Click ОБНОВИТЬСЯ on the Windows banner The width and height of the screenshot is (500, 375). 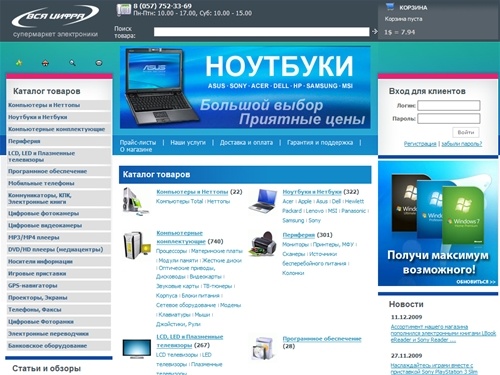point(476,282)
